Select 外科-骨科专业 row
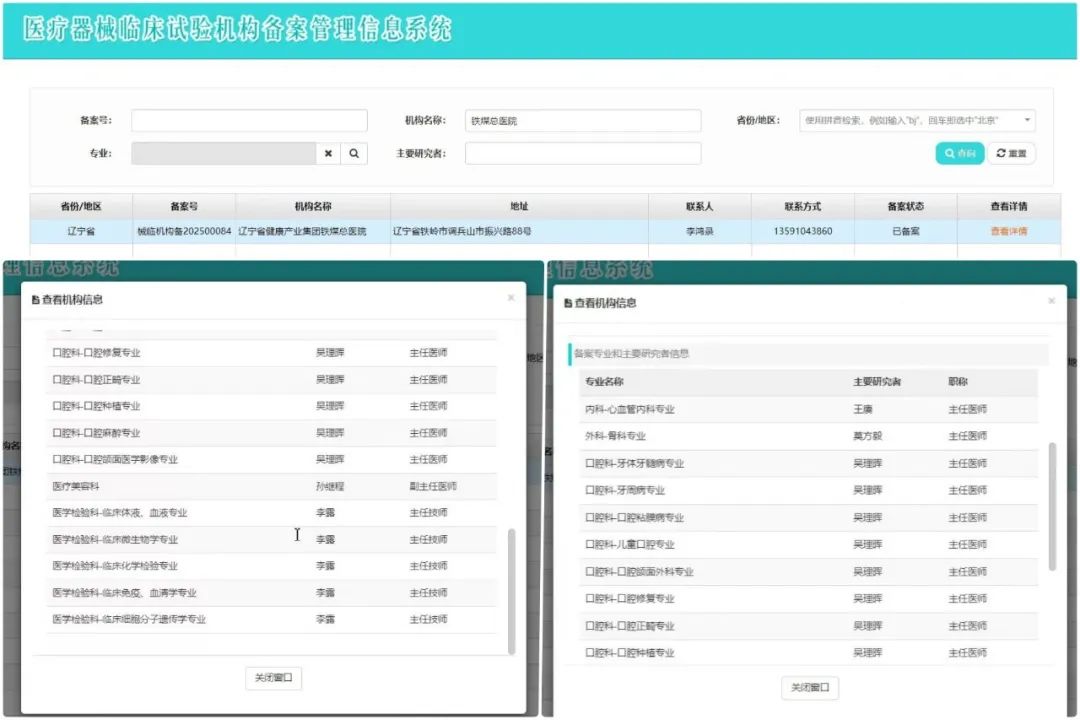 [809, 436]
